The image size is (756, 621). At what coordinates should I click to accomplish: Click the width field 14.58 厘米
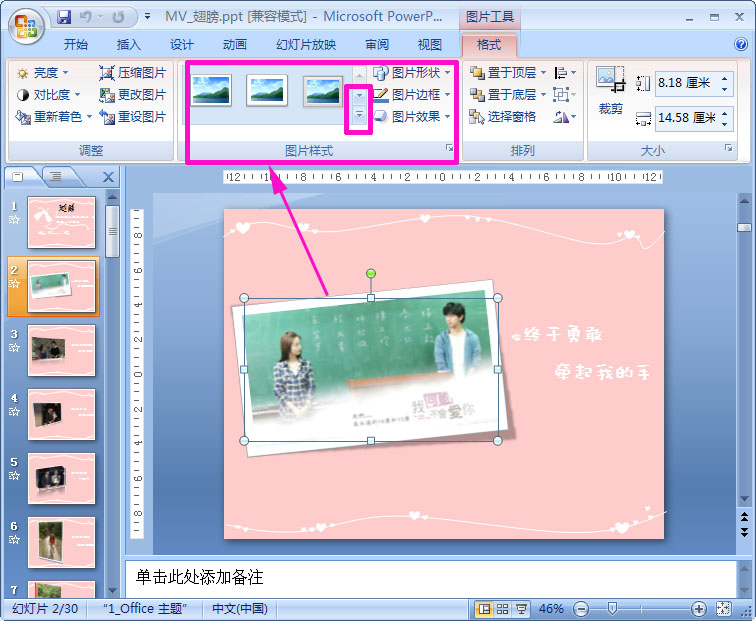(687, 118)
